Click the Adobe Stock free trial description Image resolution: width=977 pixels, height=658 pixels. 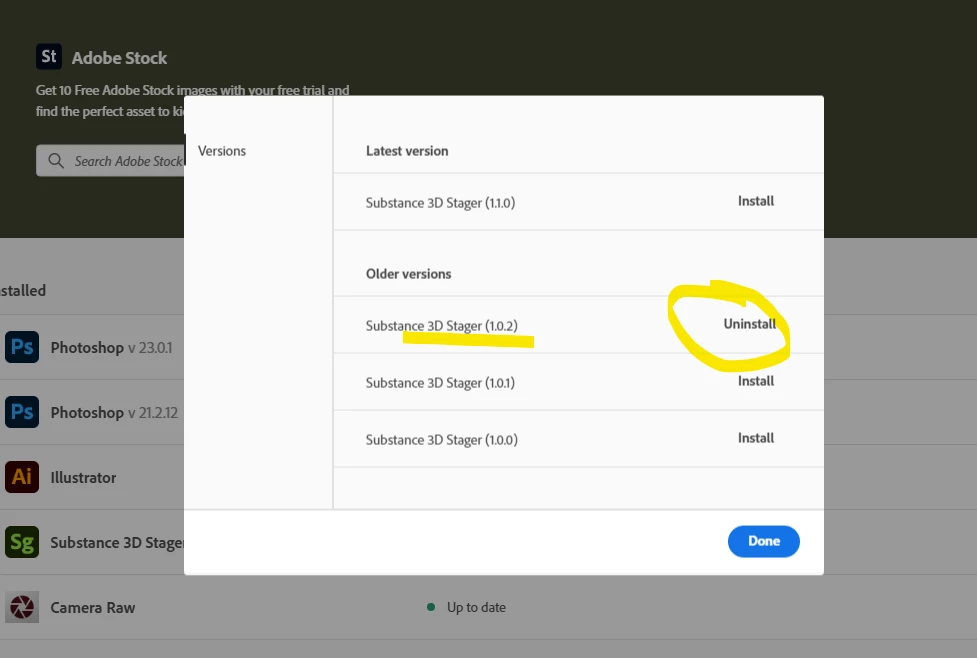[x=192, y=100]
